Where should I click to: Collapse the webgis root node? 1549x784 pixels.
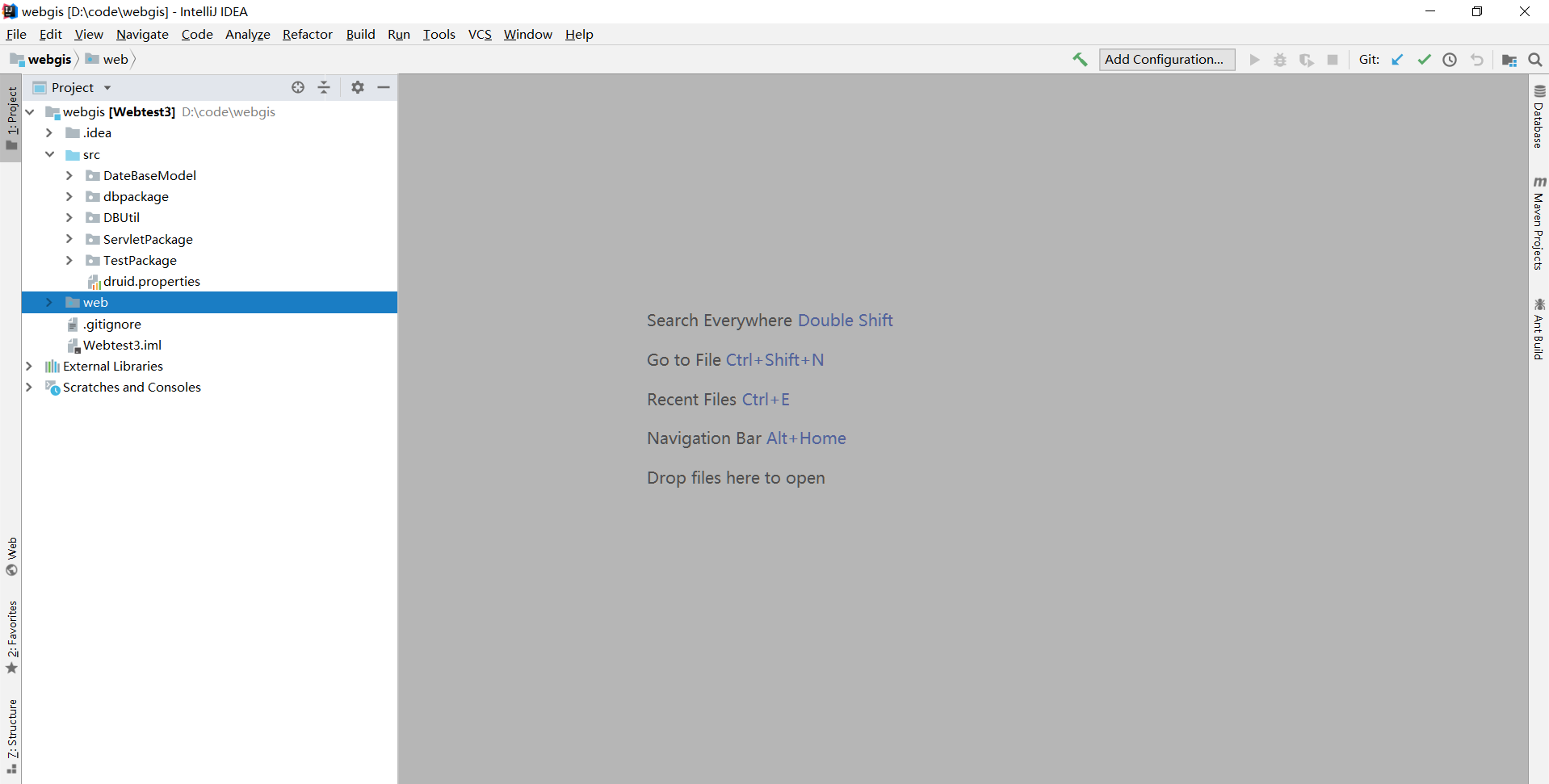click(x=30, y=112)
